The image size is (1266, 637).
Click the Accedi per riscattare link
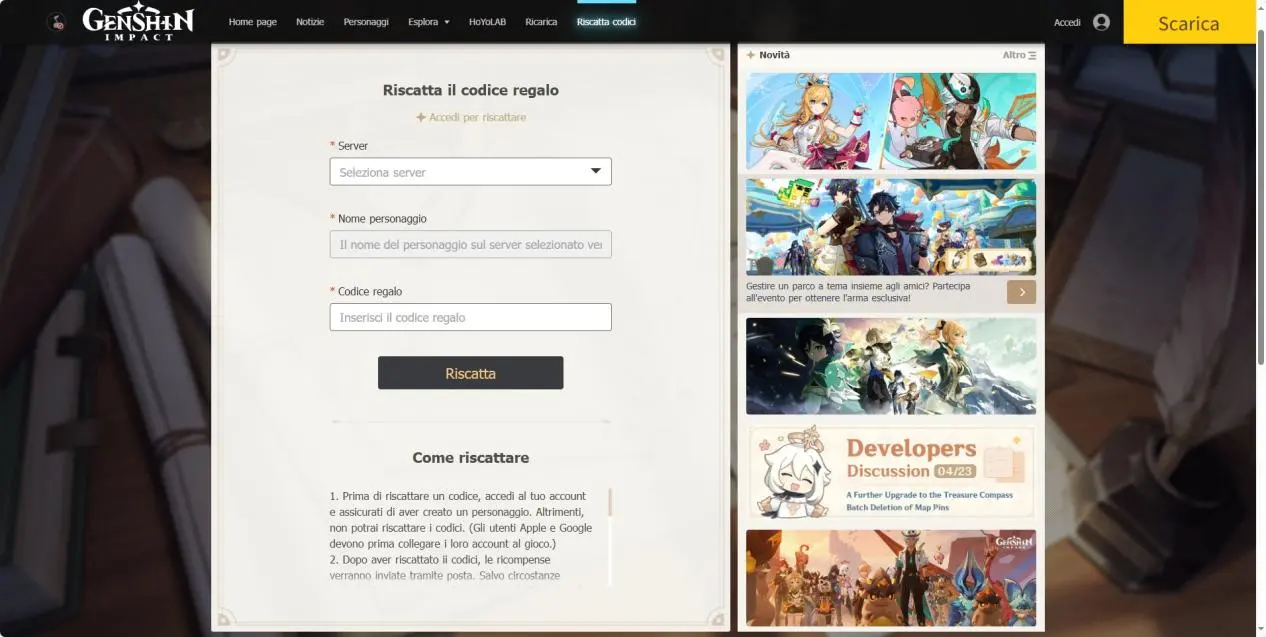point(471,117)
